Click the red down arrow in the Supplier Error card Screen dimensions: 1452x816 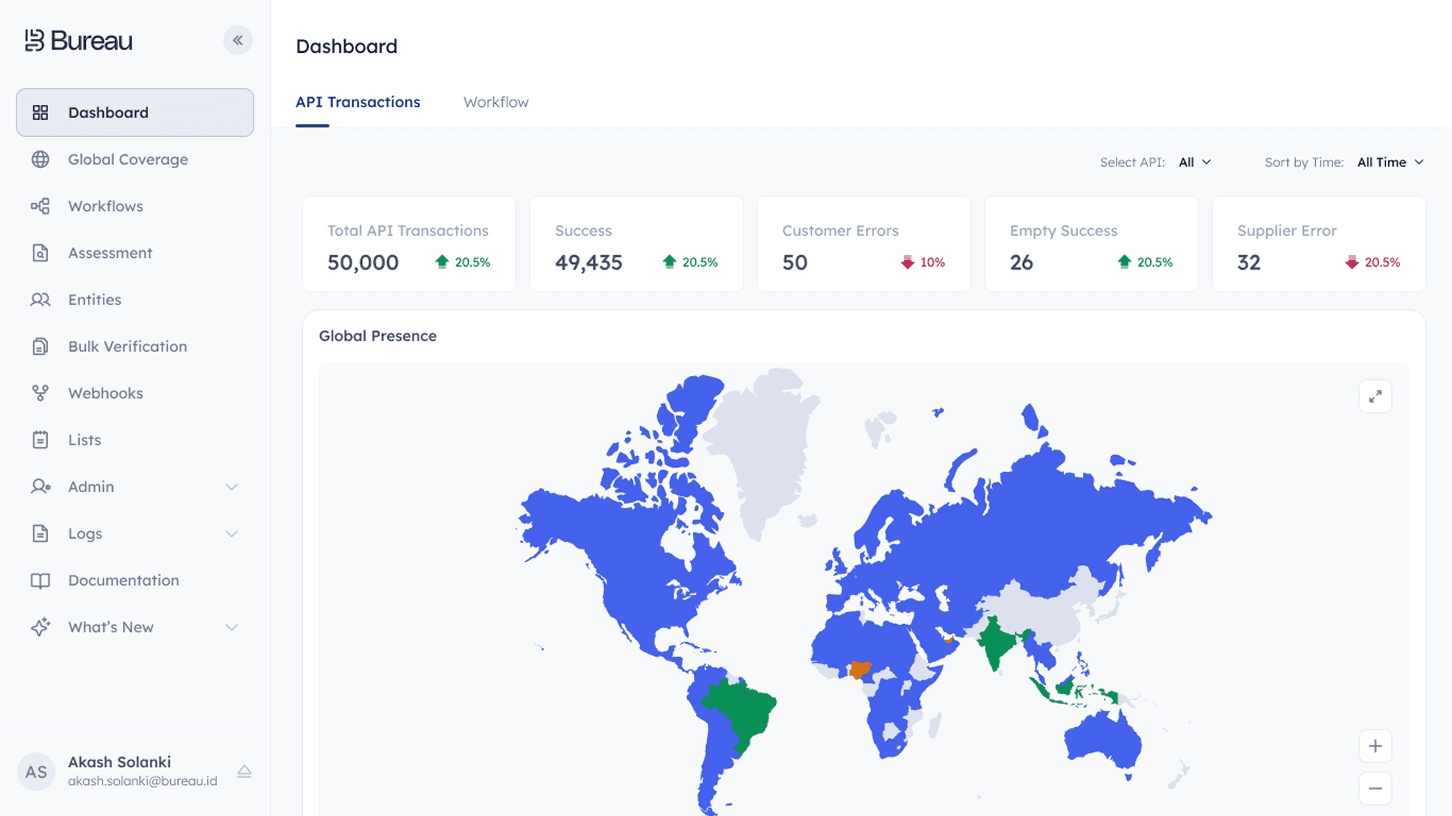click(1352, 262)
